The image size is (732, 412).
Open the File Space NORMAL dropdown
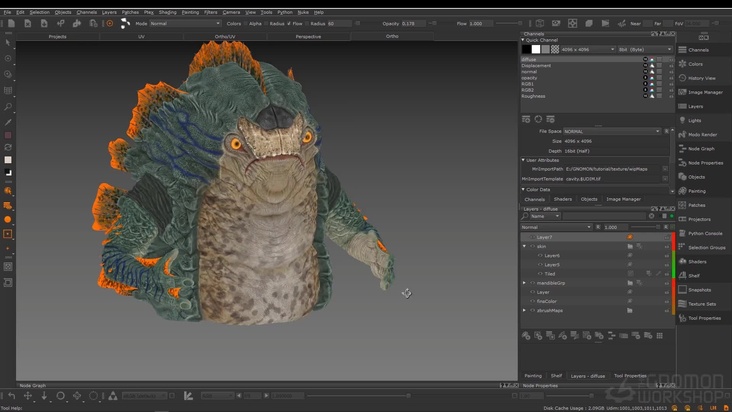[612, 132]
